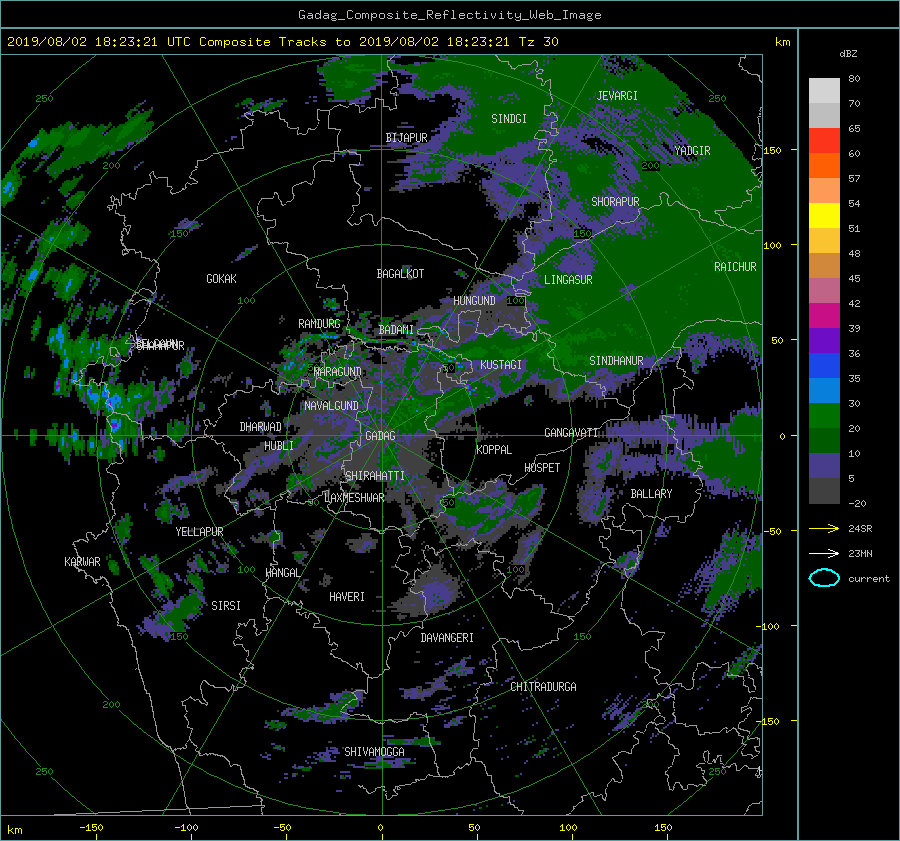Click the GADAG radar center label
The image size is (900, 841).
point(380,436)
